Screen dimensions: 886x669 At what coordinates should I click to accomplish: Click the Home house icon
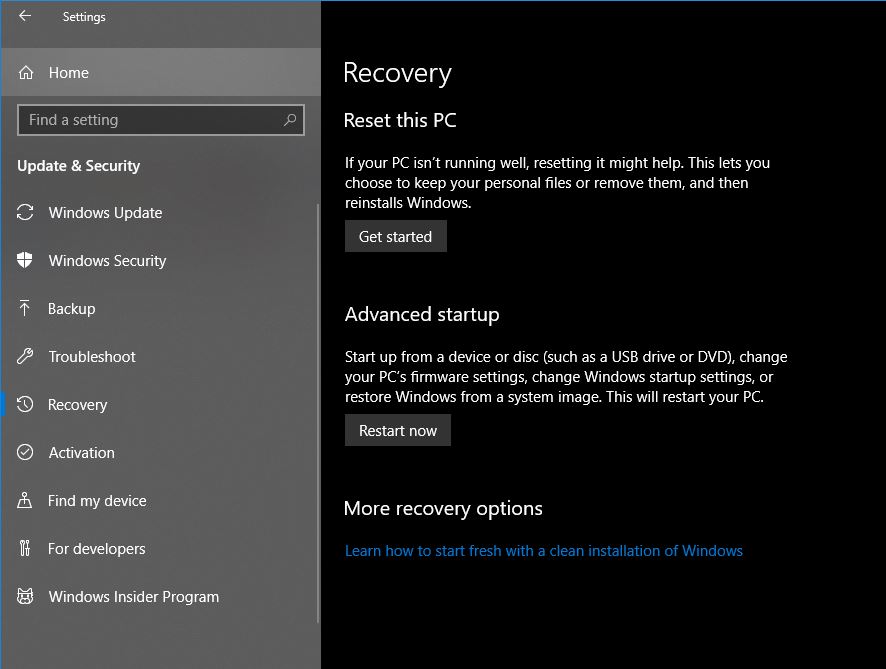point(26,72)
